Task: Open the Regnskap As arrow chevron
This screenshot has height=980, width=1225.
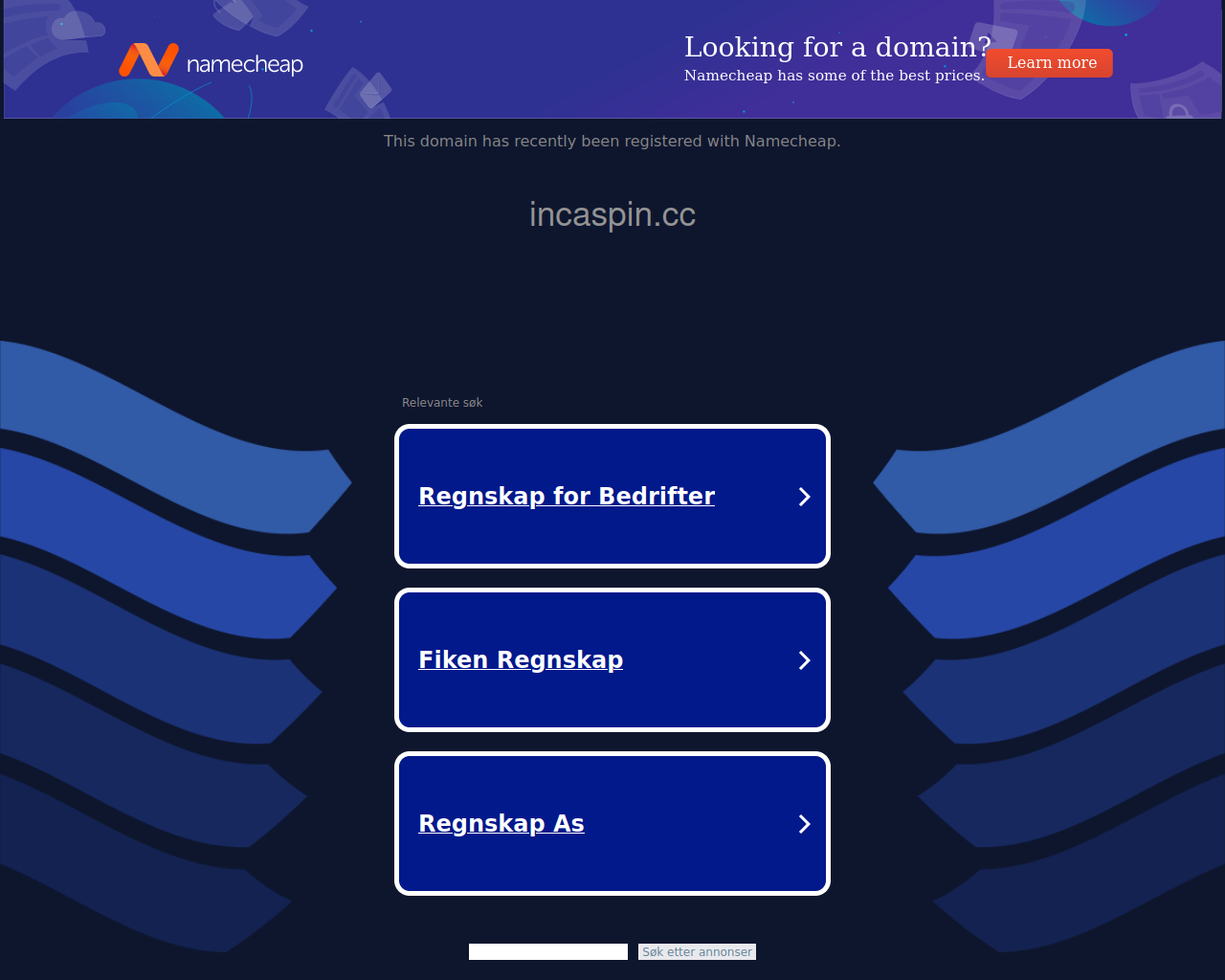Action: pos(804,824)
